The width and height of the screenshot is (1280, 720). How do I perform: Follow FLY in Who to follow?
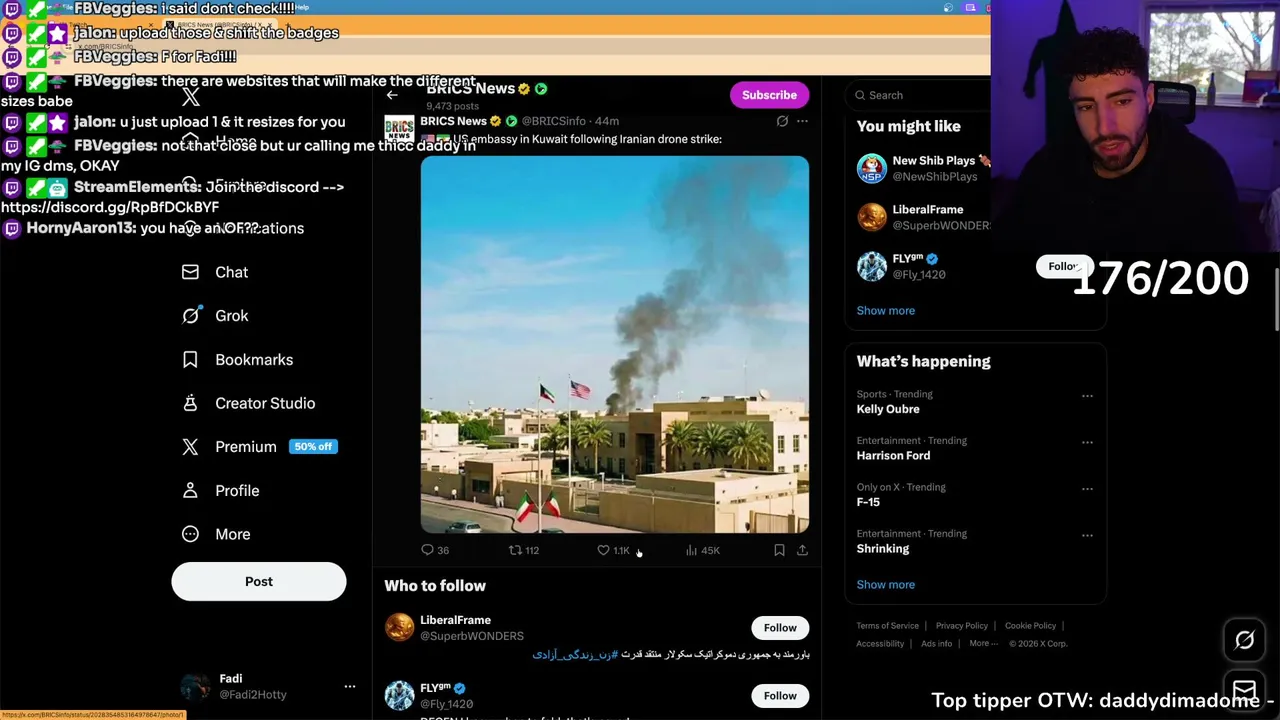(780, 695)
